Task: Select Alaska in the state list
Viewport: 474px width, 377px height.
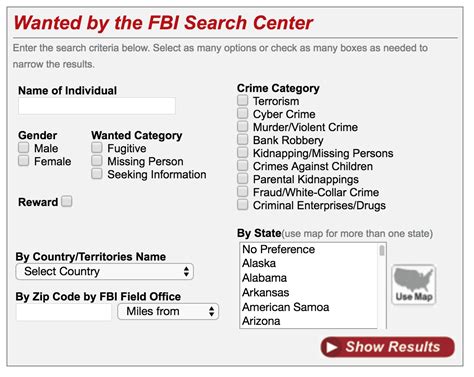Action: point(309,263)
